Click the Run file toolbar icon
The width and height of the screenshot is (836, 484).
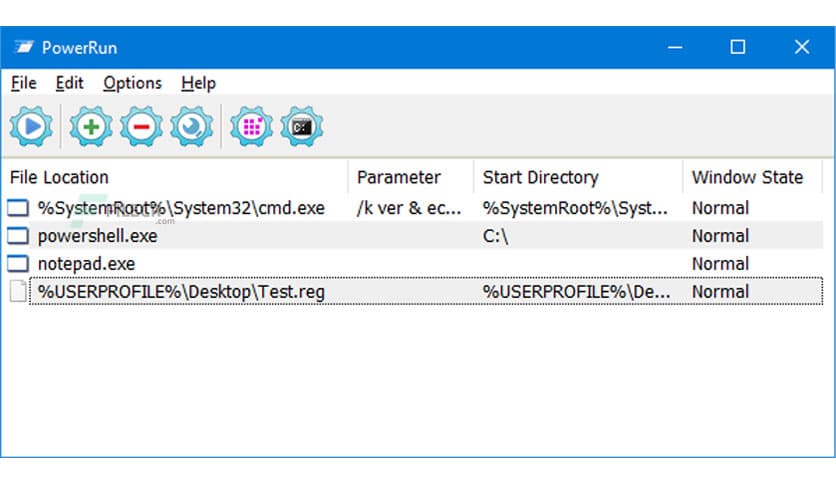(31, 126)
